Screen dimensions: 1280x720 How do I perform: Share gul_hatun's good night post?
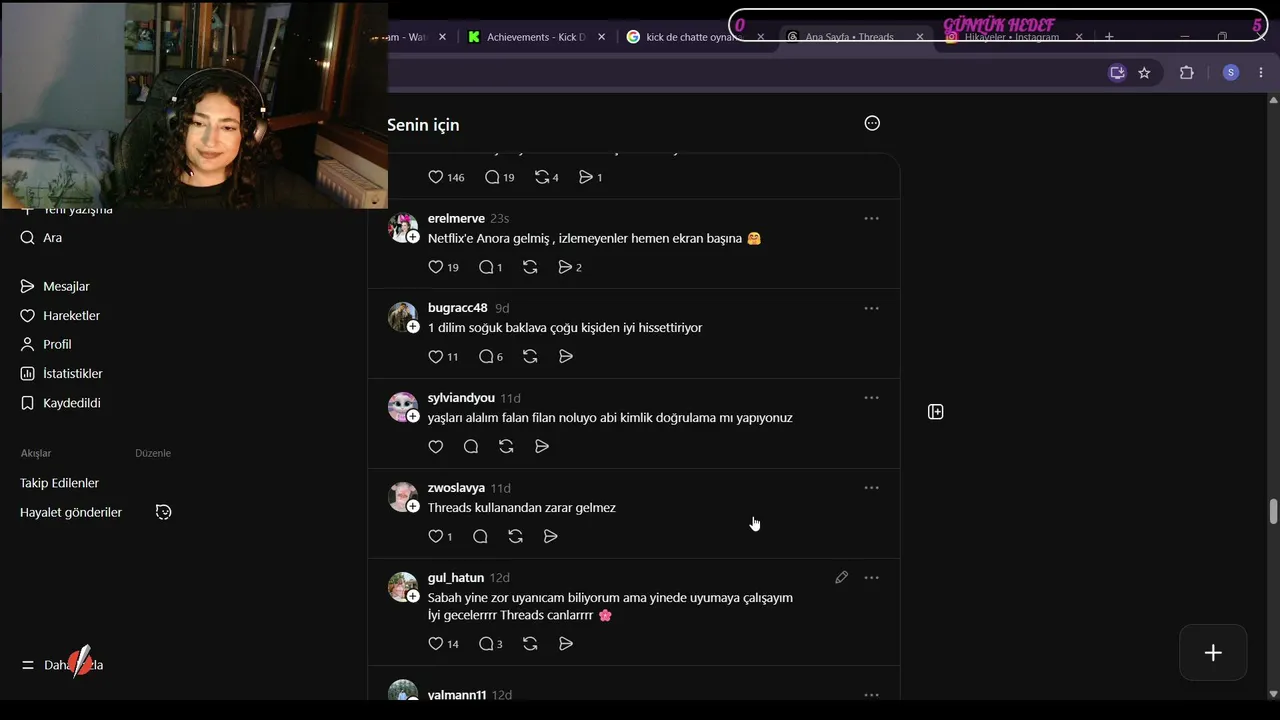coord(566,644)
